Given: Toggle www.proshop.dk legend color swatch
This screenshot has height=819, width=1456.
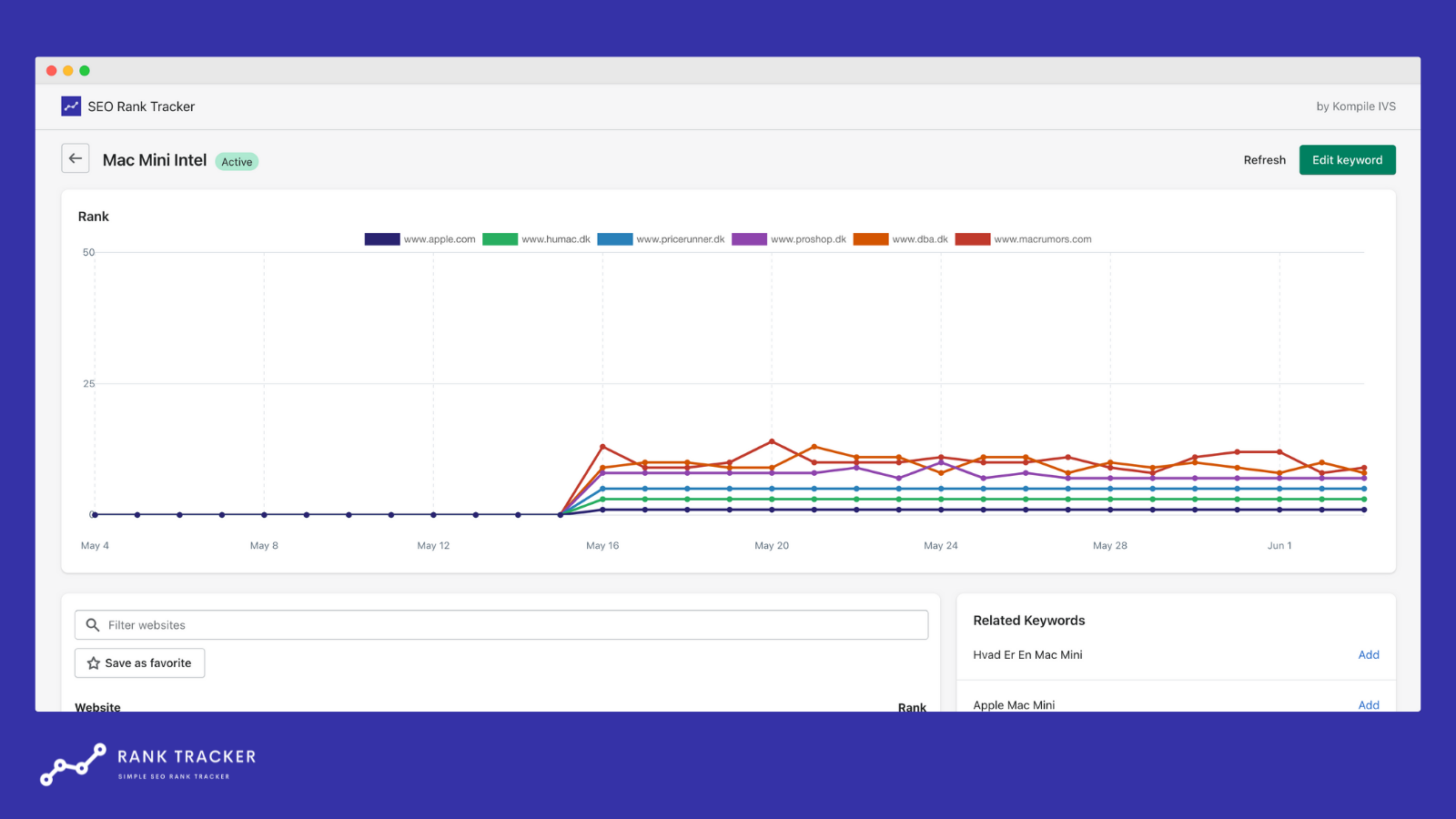Looking at the screenshot, I should pos(750,239).
